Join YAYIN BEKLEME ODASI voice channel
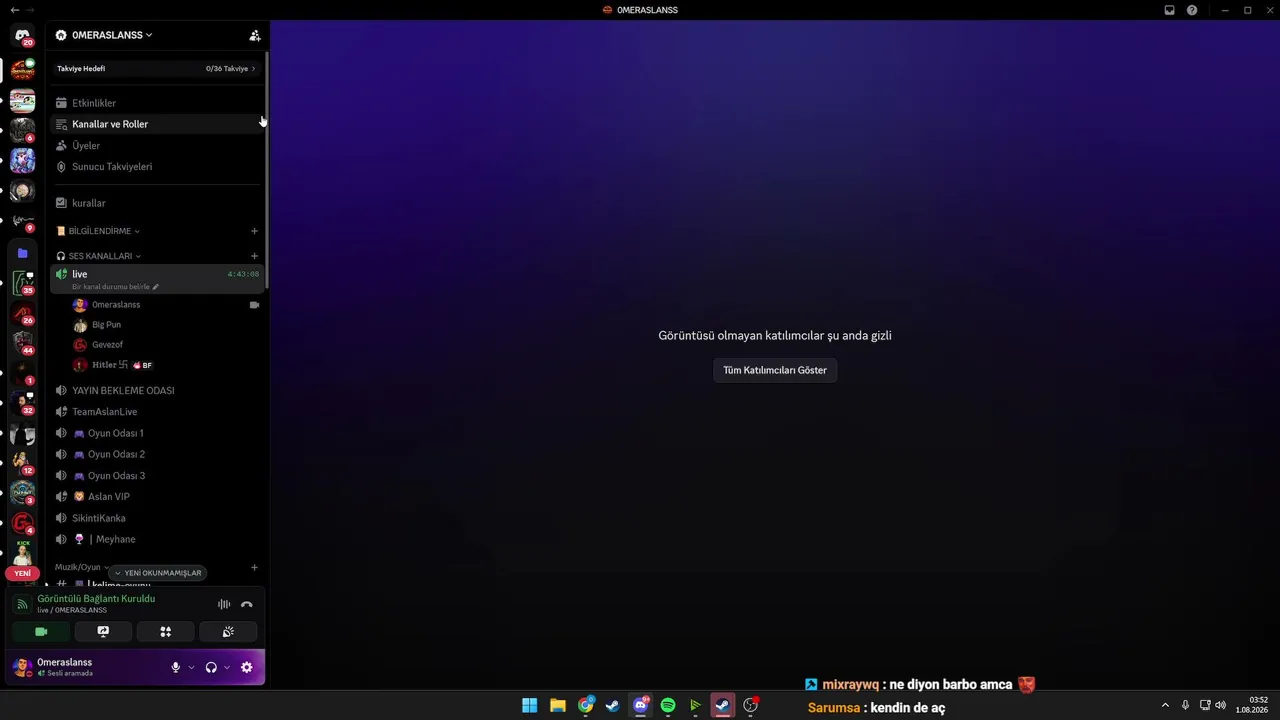Image resolution: width=1280 pixels, height=720 pixels. 157,391
